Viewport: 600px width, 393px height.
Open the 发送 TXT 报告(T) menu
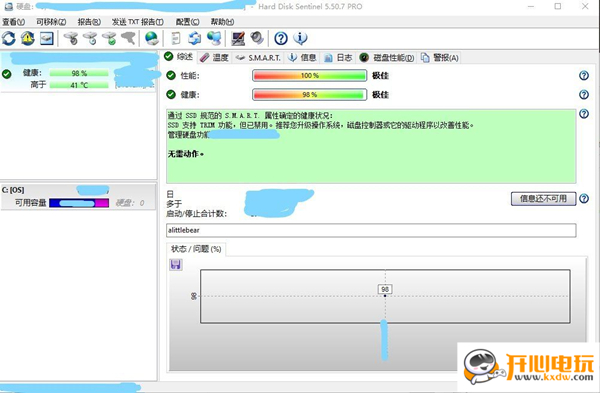[138, 22]
